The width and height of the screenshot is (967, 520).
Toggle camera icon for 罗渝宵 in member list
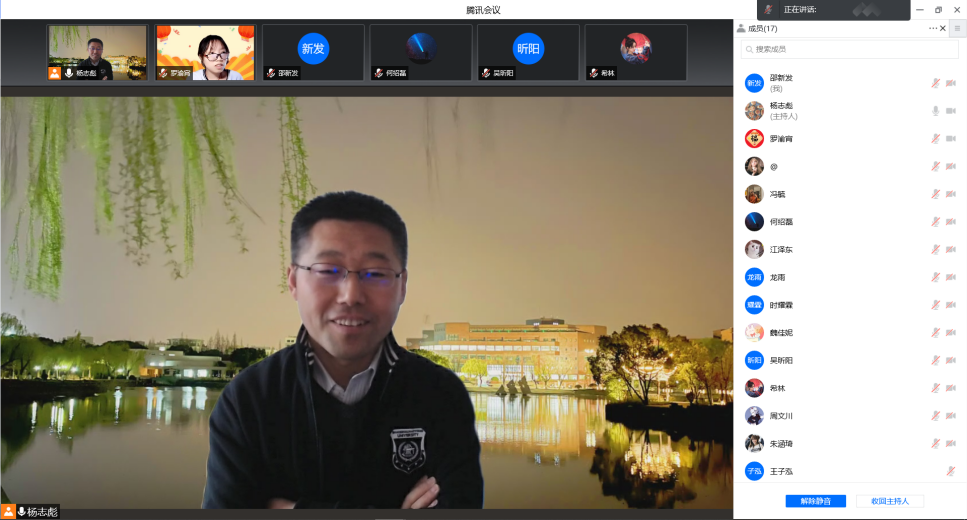pyautogui.click(x=951, y=139)
